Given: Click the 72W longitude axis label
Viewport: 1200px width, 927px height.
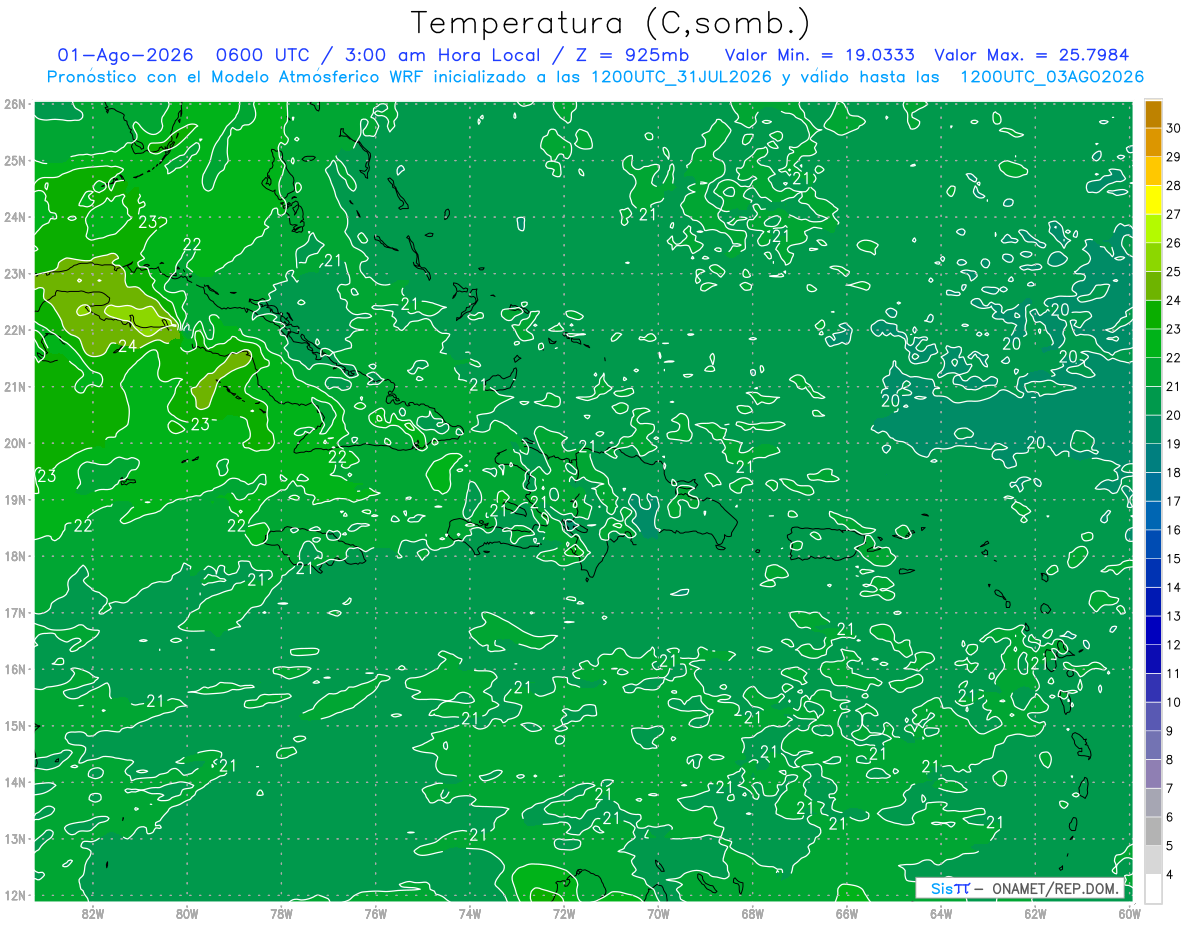Looking at the screenshot, I should (x=564, y=913).
